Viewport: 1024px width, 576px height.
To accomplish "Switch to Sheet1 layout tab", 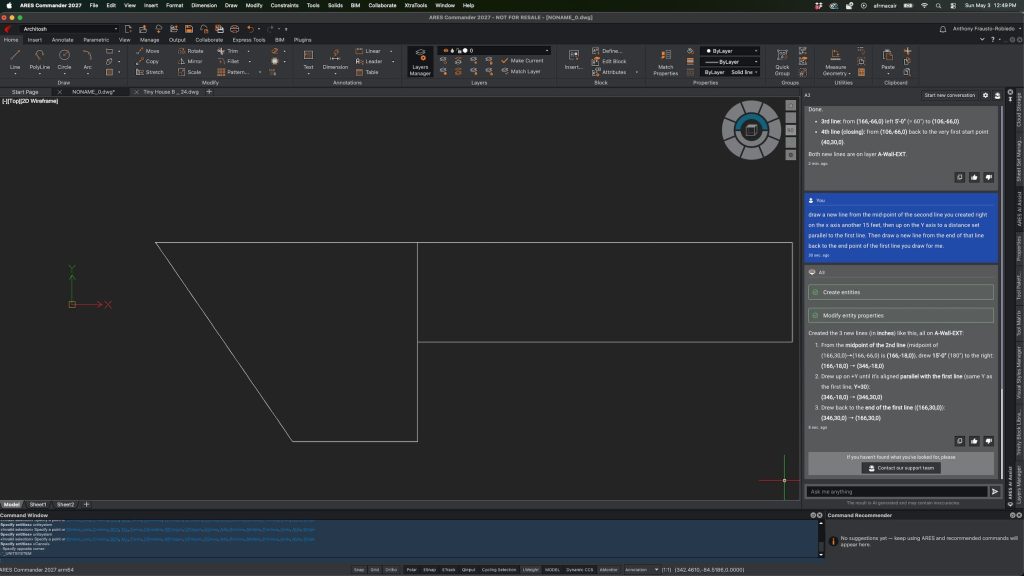I will point(38,504).
